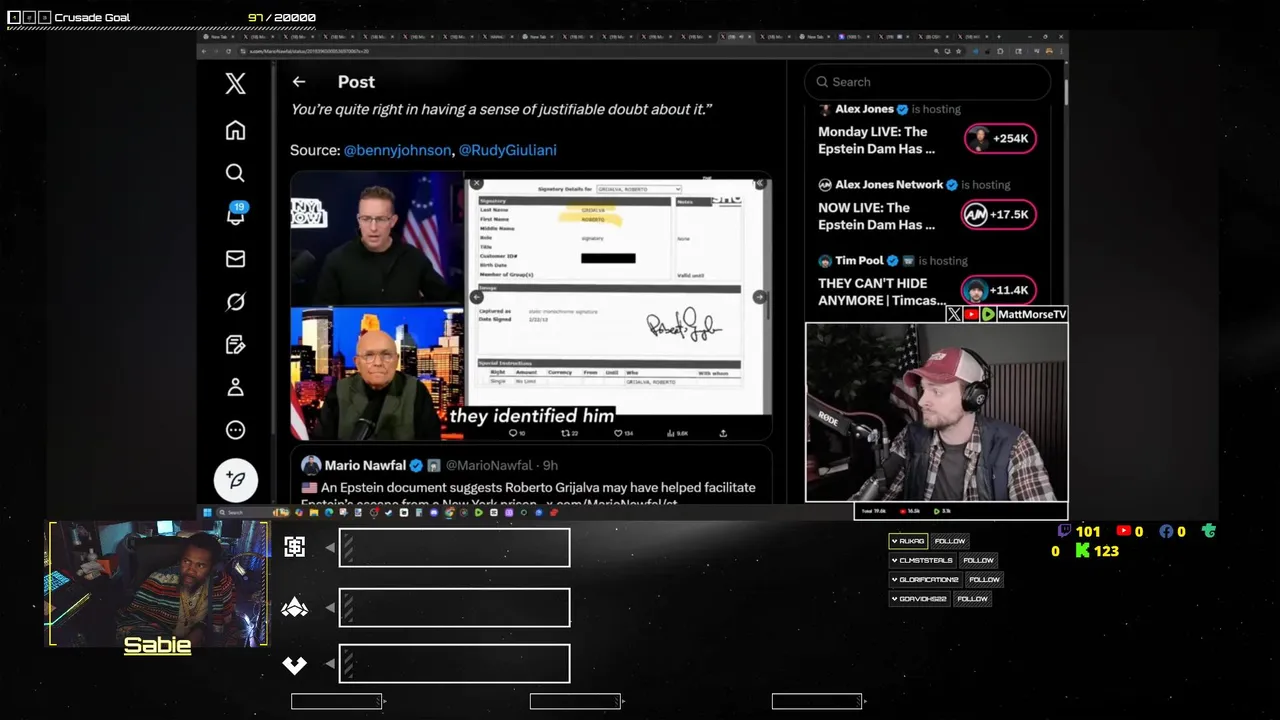Click the triangle arrow beside the bottom box
The width and height of the screenshot is (1280, 720).
point(330,664)
